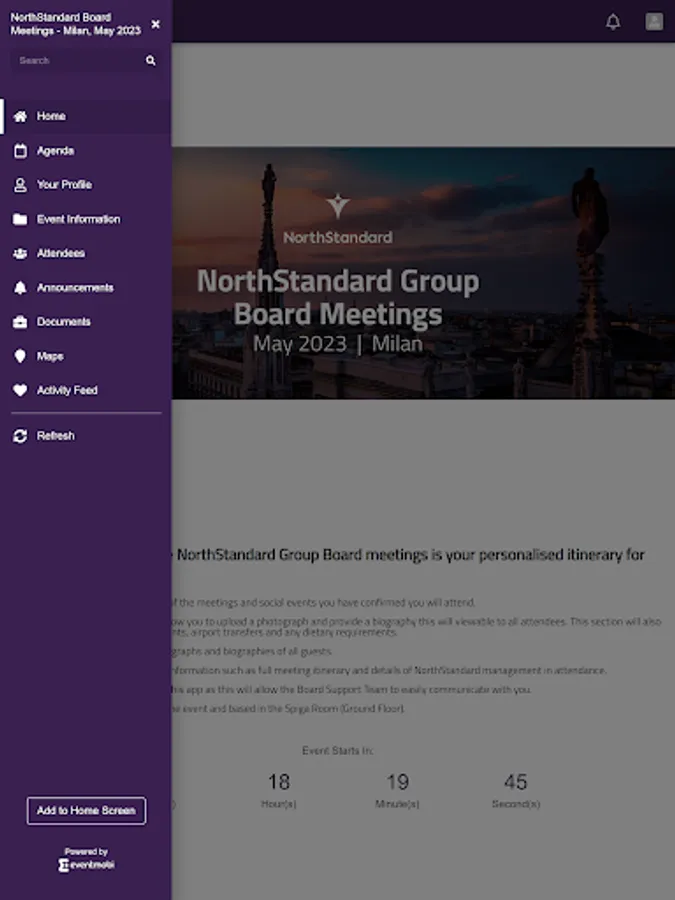Click the search magnifier icon

(x=150, y=60)
